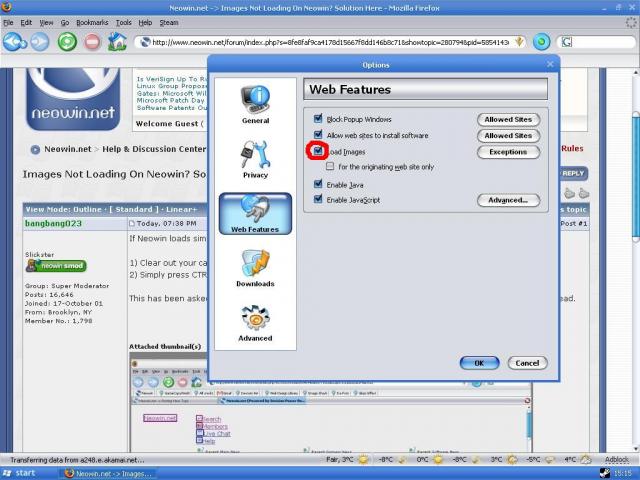Click the green Go button beside address bar
Screen dimensions: 640x480
[541, 42]
